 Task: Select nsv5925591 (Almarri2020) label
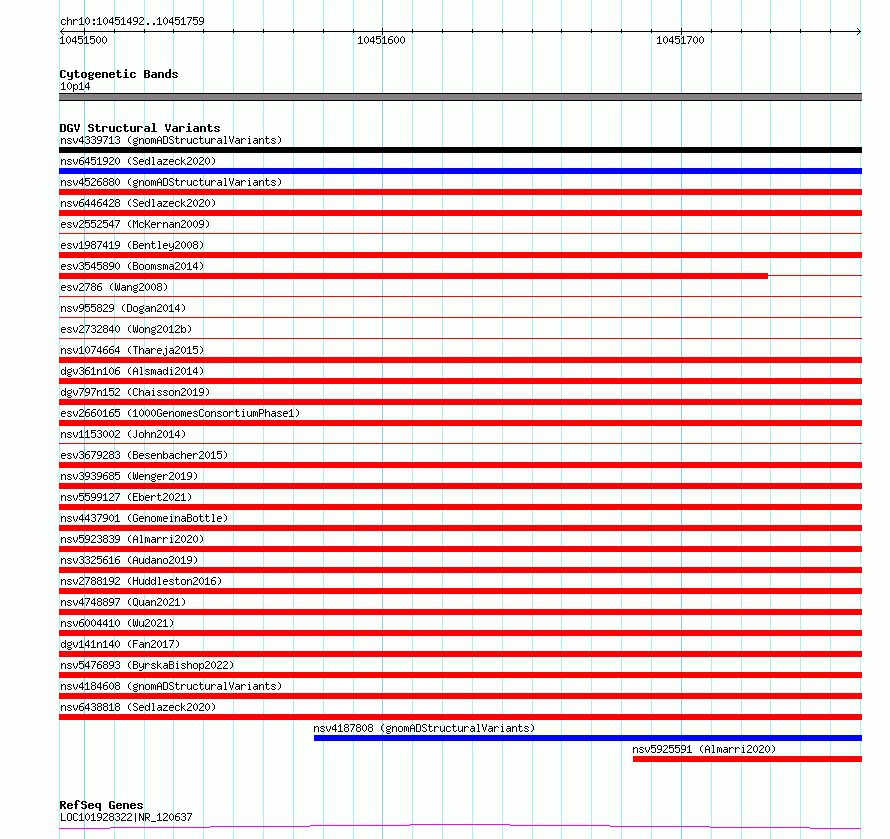click(x=704, y=749)
